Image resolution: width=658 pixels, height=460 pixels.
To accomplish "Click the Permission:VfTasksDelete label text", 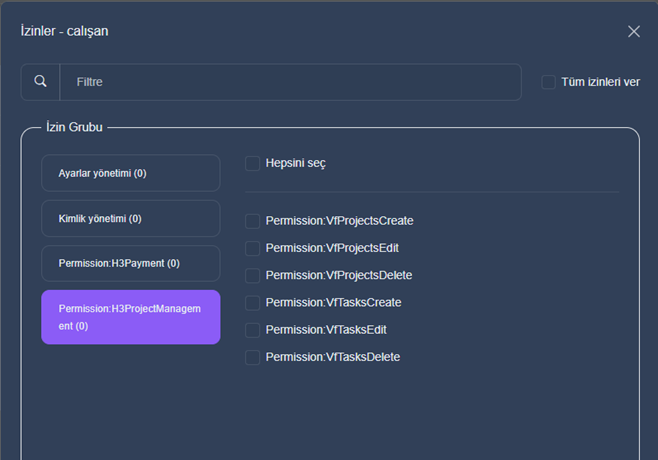I will (333, 357).
